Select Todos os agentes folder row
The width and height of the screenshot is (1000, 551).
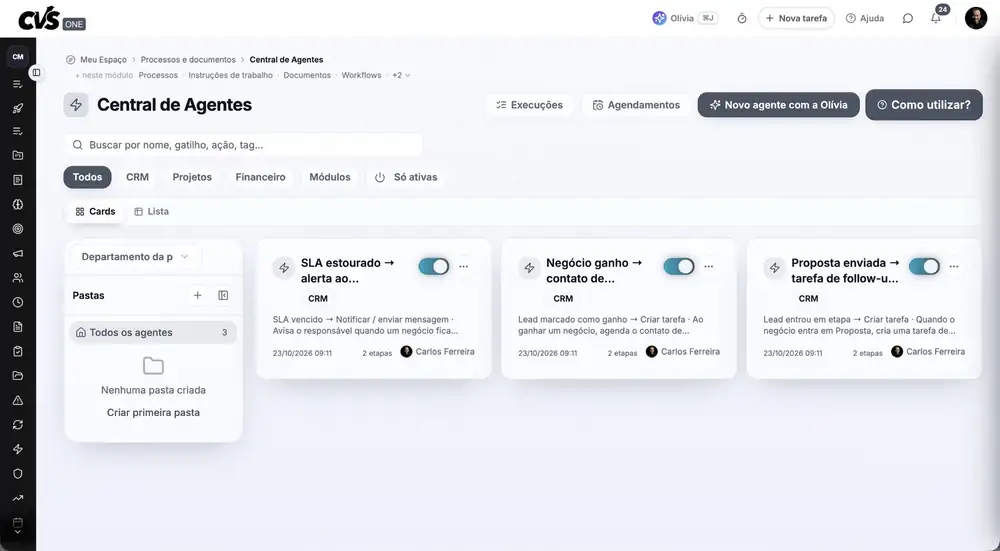coord(153,332)
